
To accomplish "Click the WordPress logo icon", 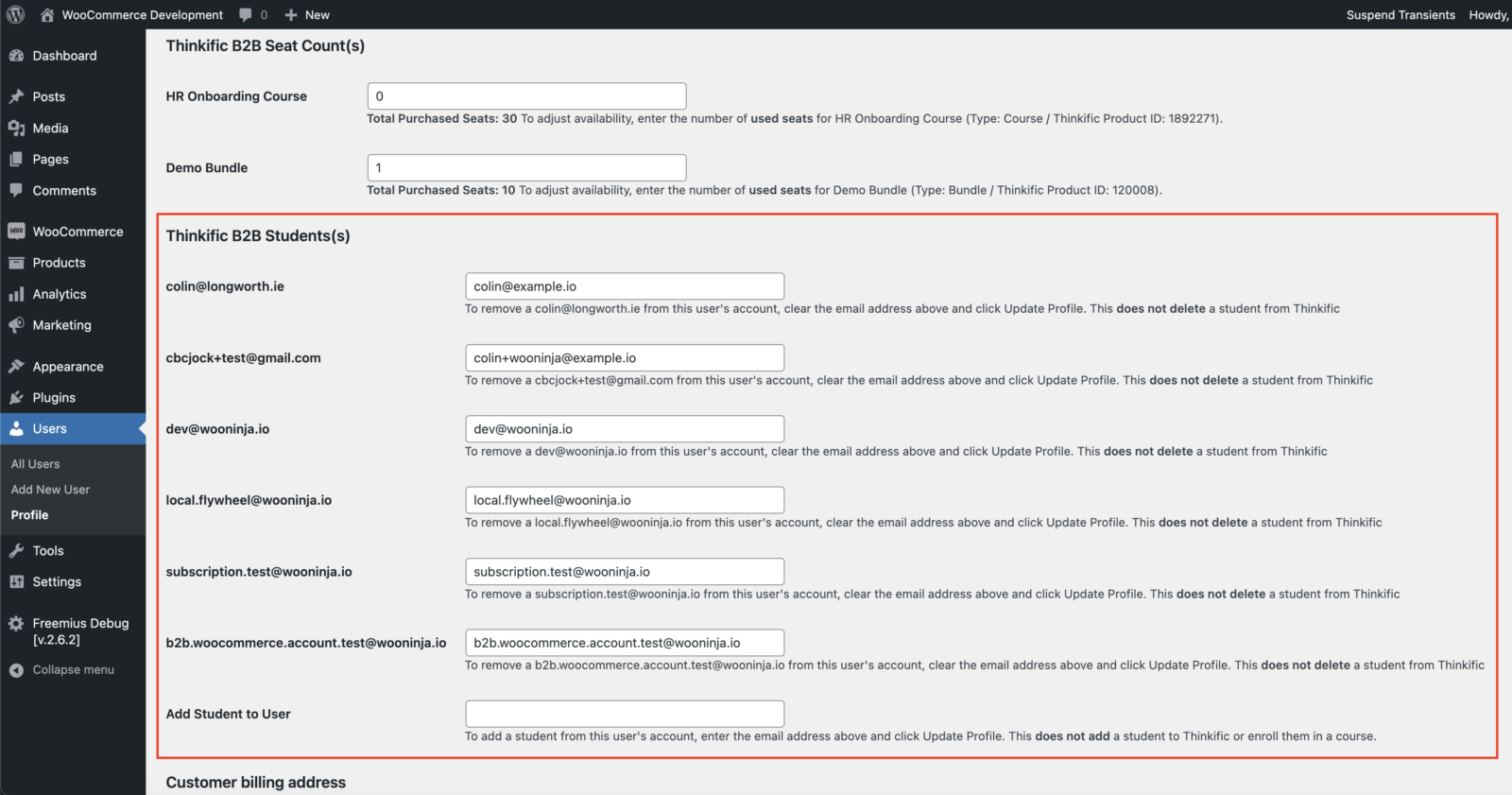I will [x=16, y=14].
